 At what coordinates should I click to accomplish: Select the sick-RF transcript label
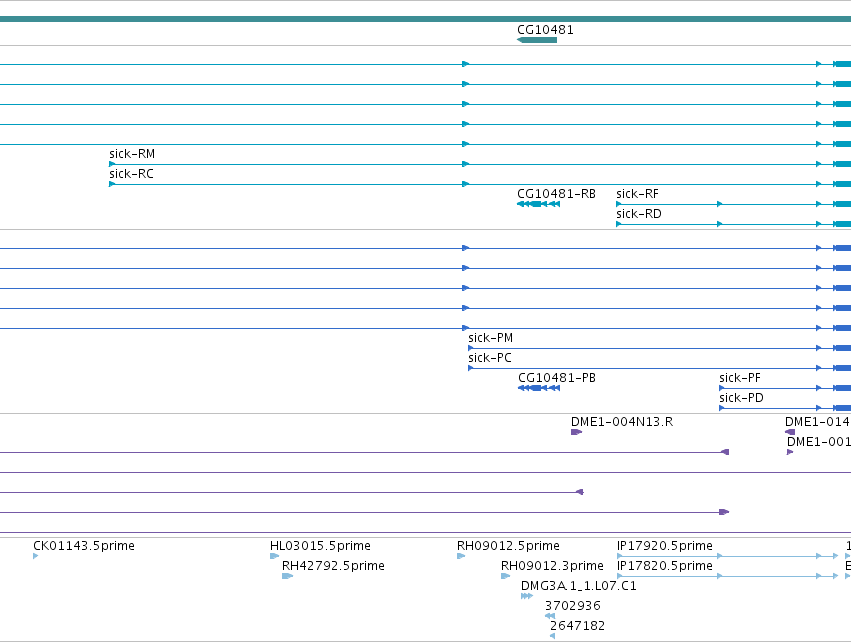[637, 194]
